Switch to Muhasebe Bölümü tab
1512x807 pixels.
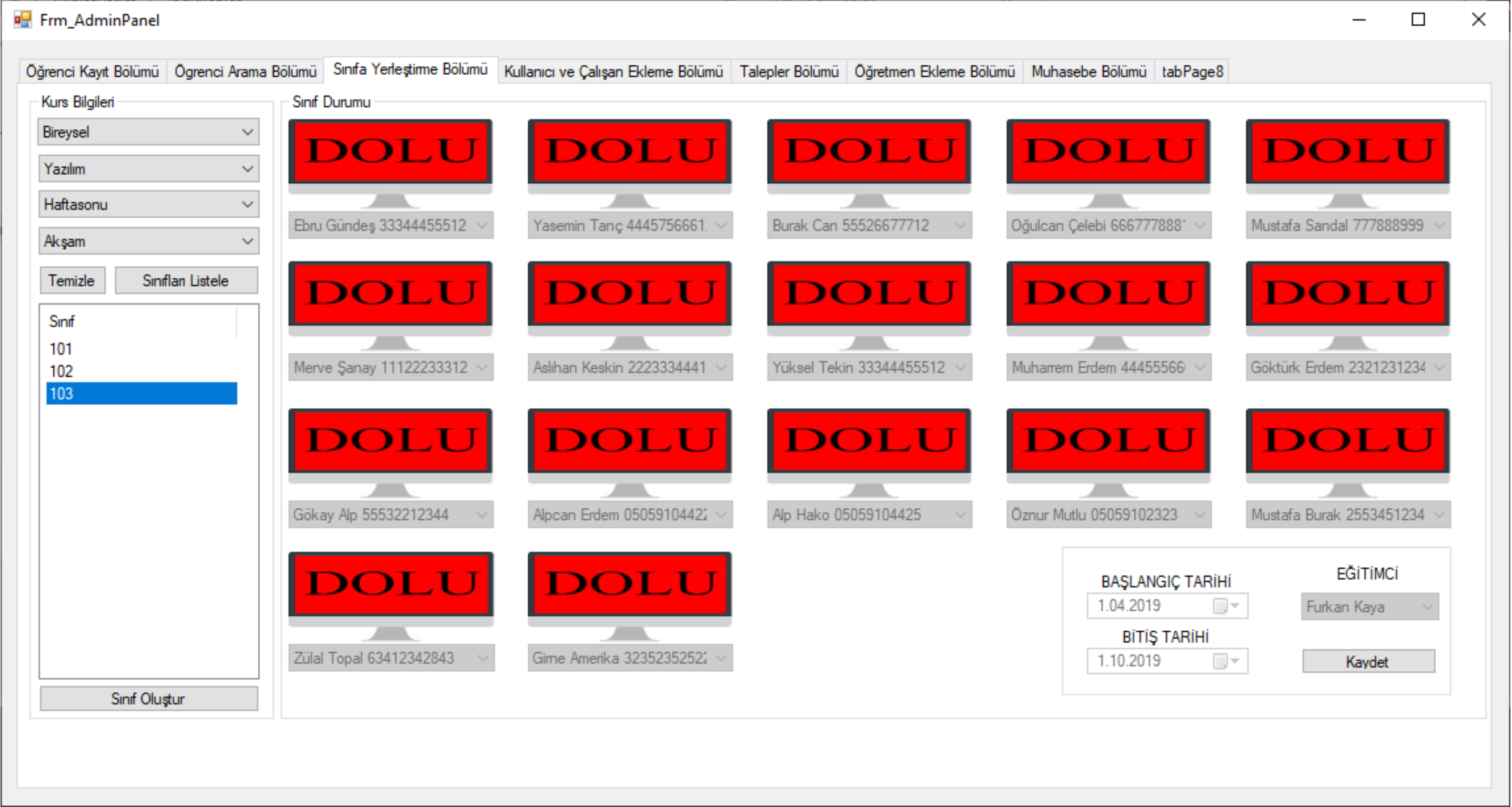[x=1088, y=72]
